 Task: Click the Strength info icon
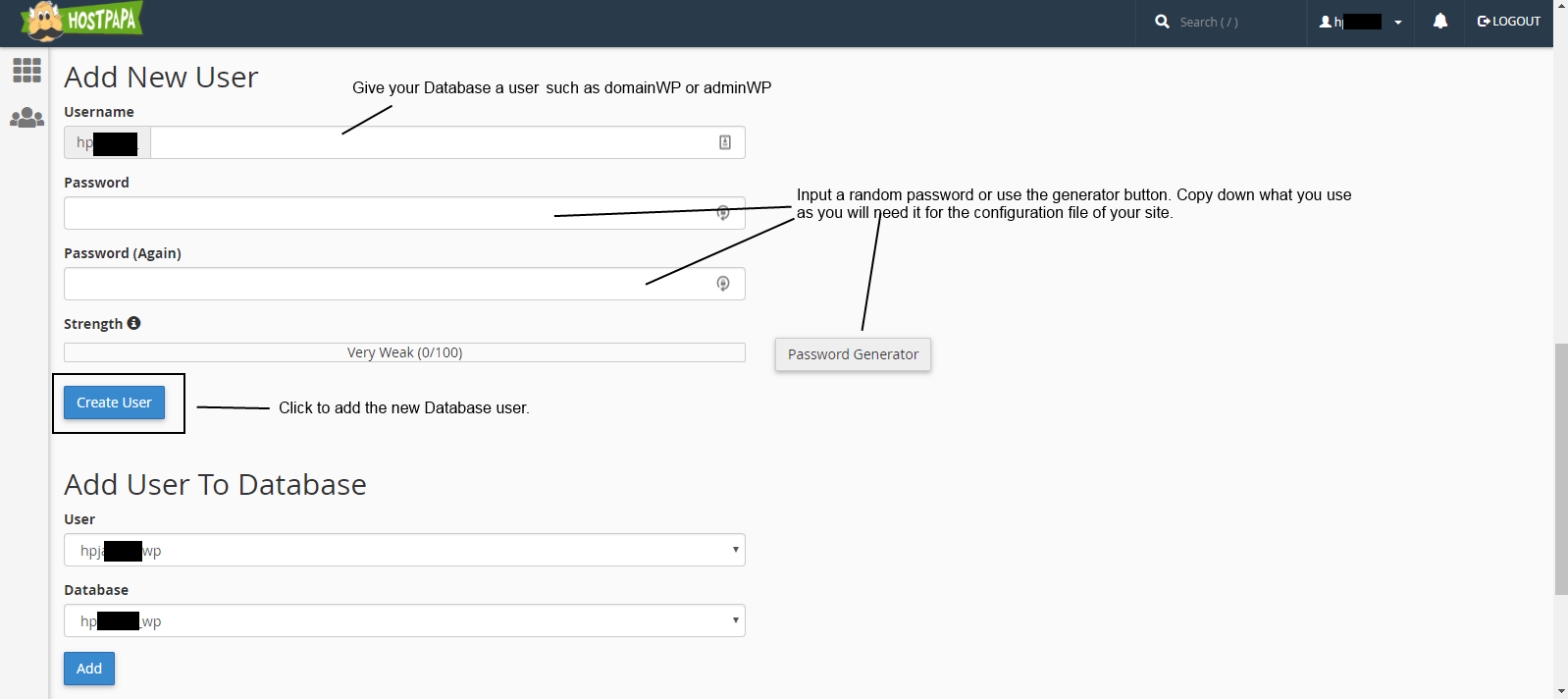tap(133, 323)
